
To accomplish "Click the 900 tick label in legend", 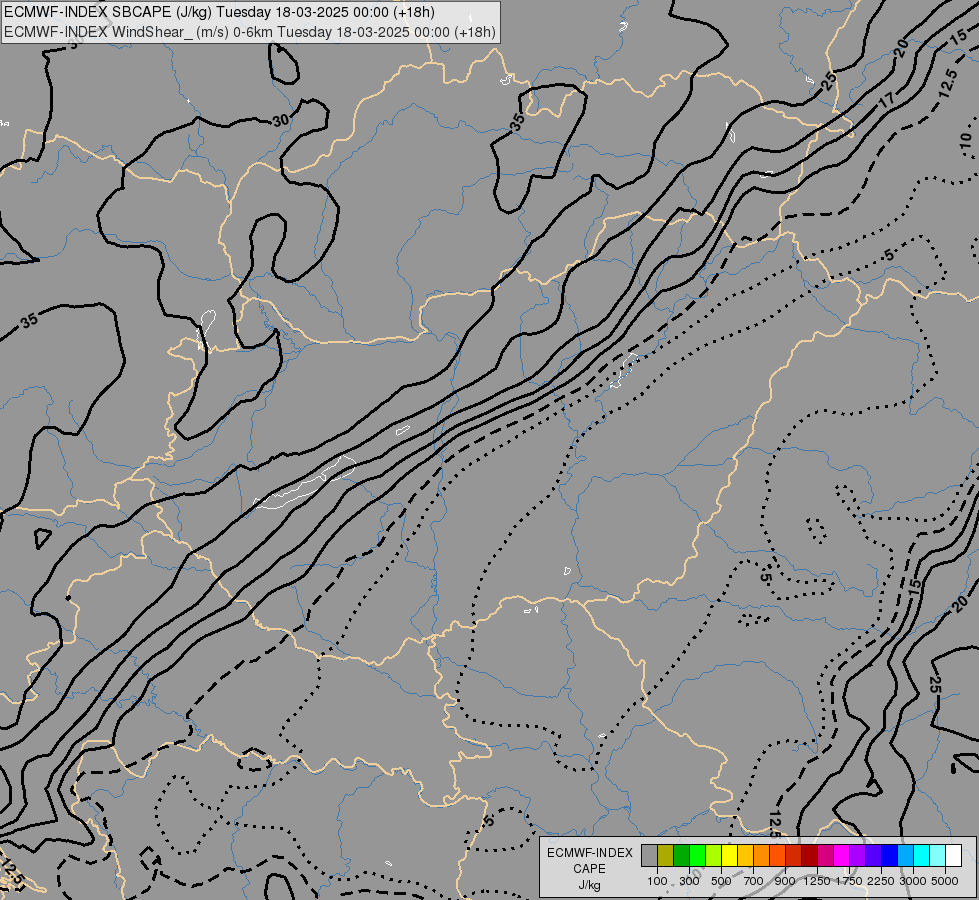I will [x=785, y=881].
